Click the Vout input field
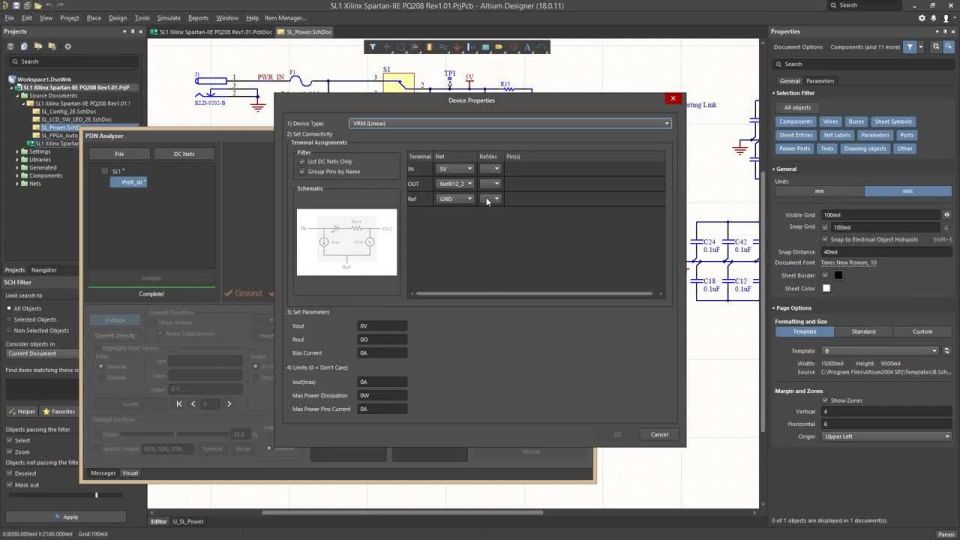The image size is (960, 540). pyautogui.click(x=382, y=326)
